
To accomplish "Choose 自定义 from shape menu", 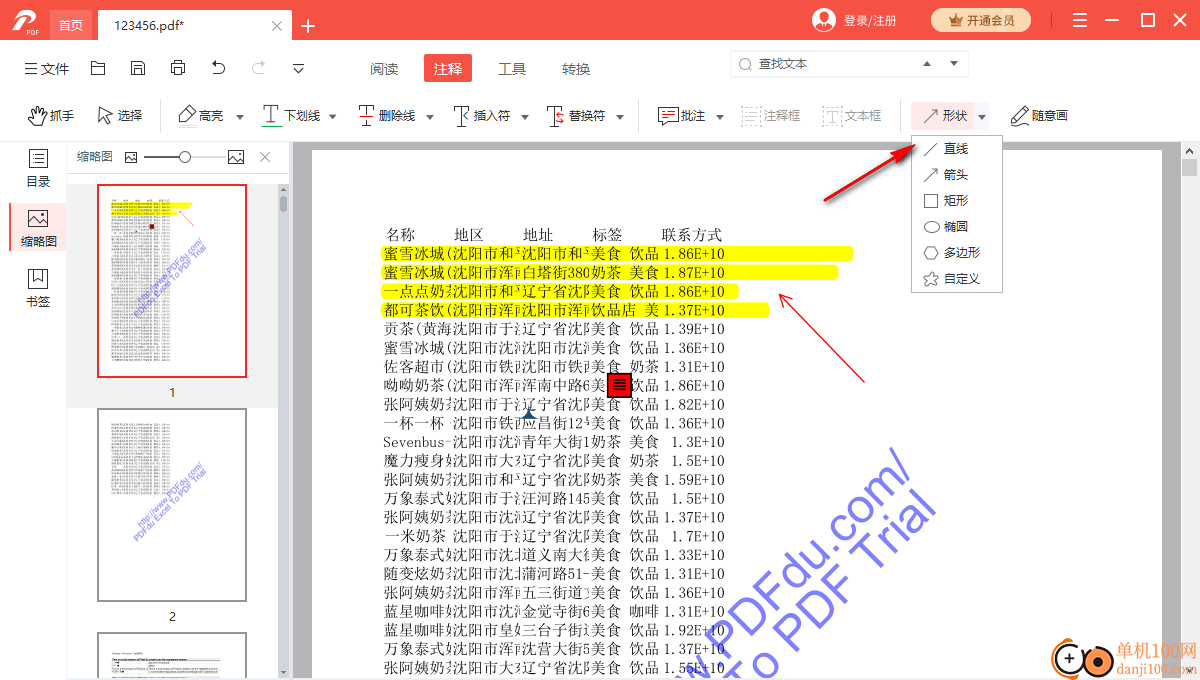I will (x=956, y=279).
